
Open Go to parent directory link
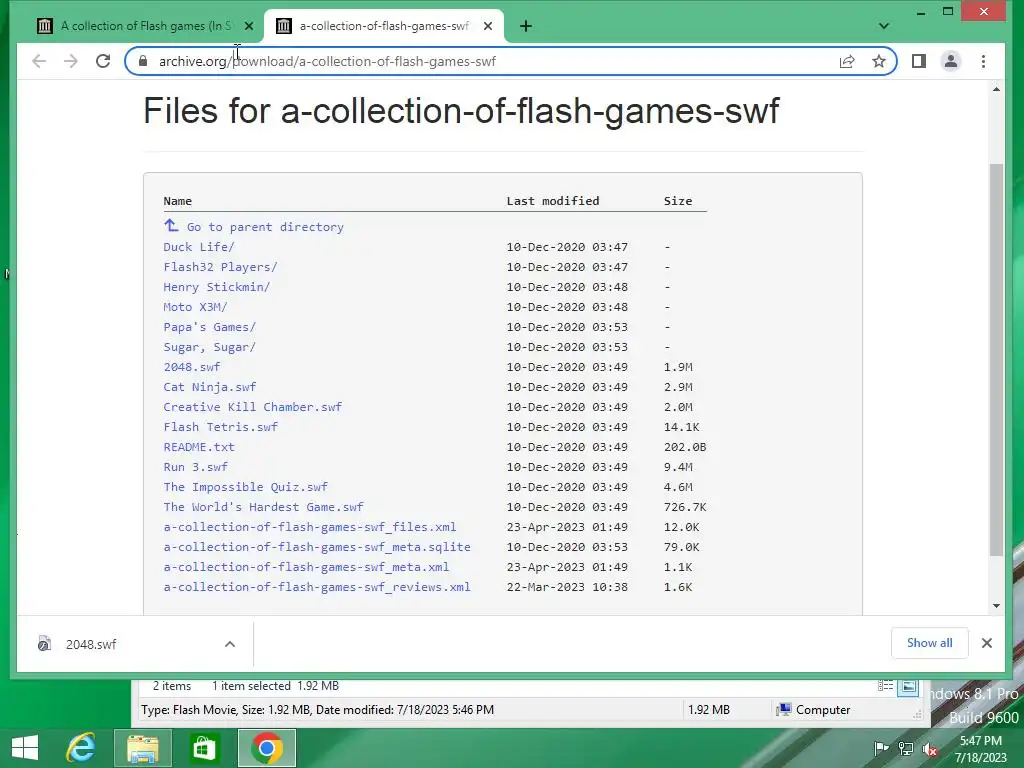click(265, 227)
